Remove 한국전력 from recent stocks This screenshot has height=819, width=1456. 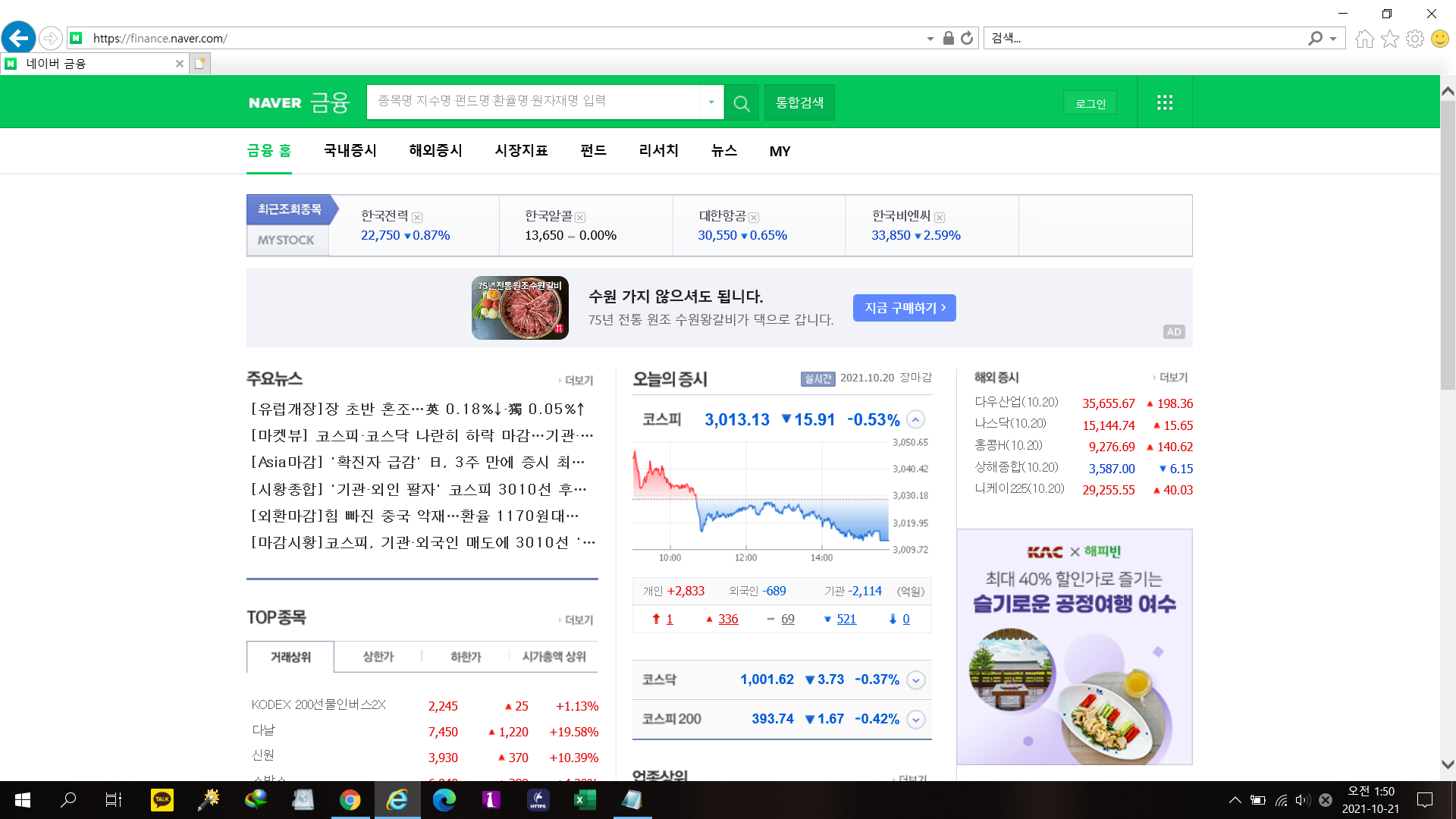click(x=416, y=218)
